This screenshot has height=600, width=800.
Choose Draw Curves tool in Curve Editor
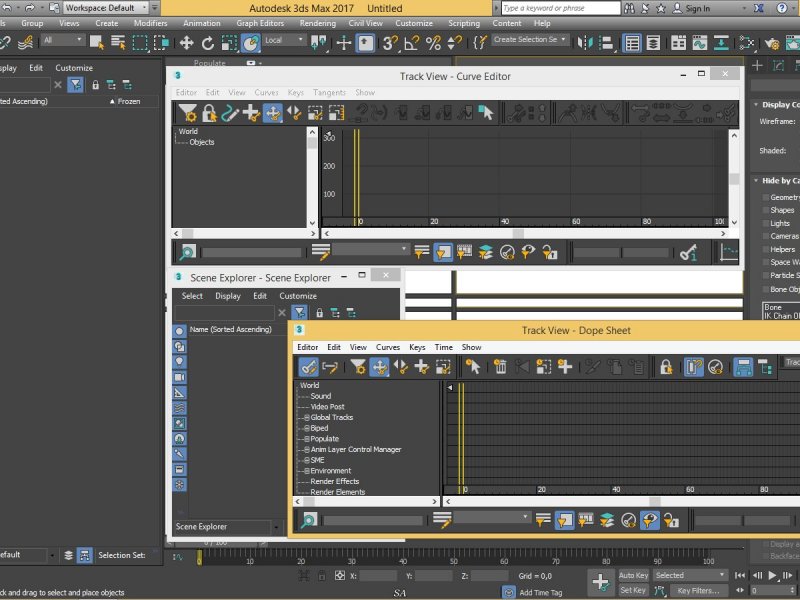(230, 113)
